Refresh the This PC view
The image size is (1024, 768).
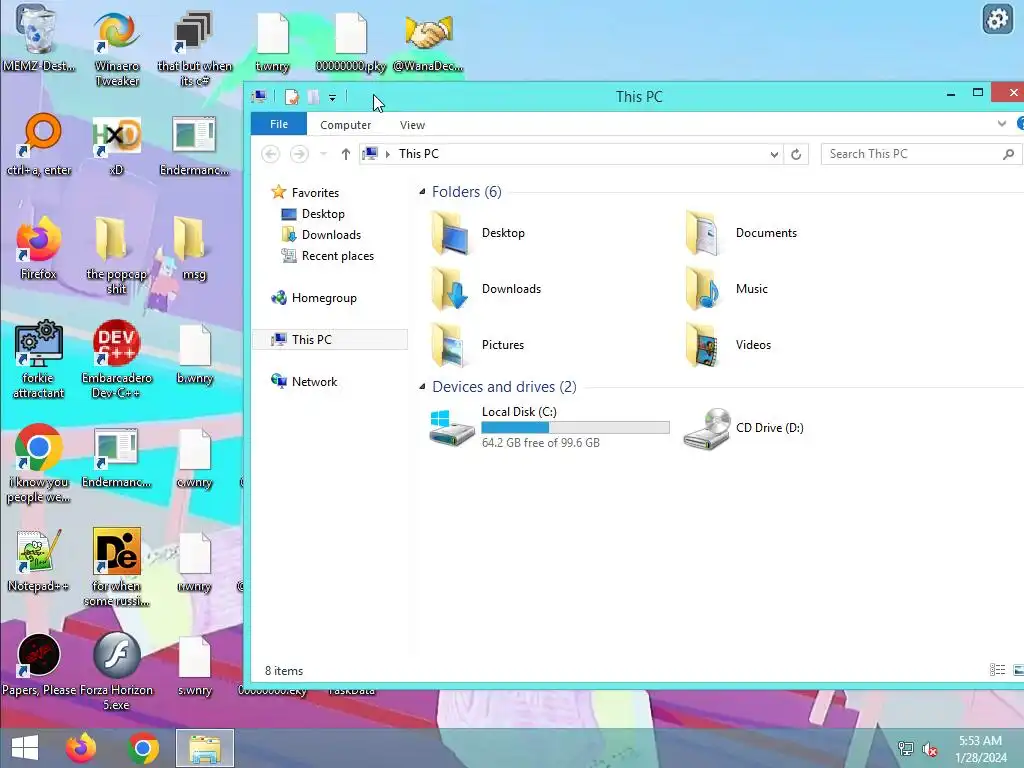796,155
